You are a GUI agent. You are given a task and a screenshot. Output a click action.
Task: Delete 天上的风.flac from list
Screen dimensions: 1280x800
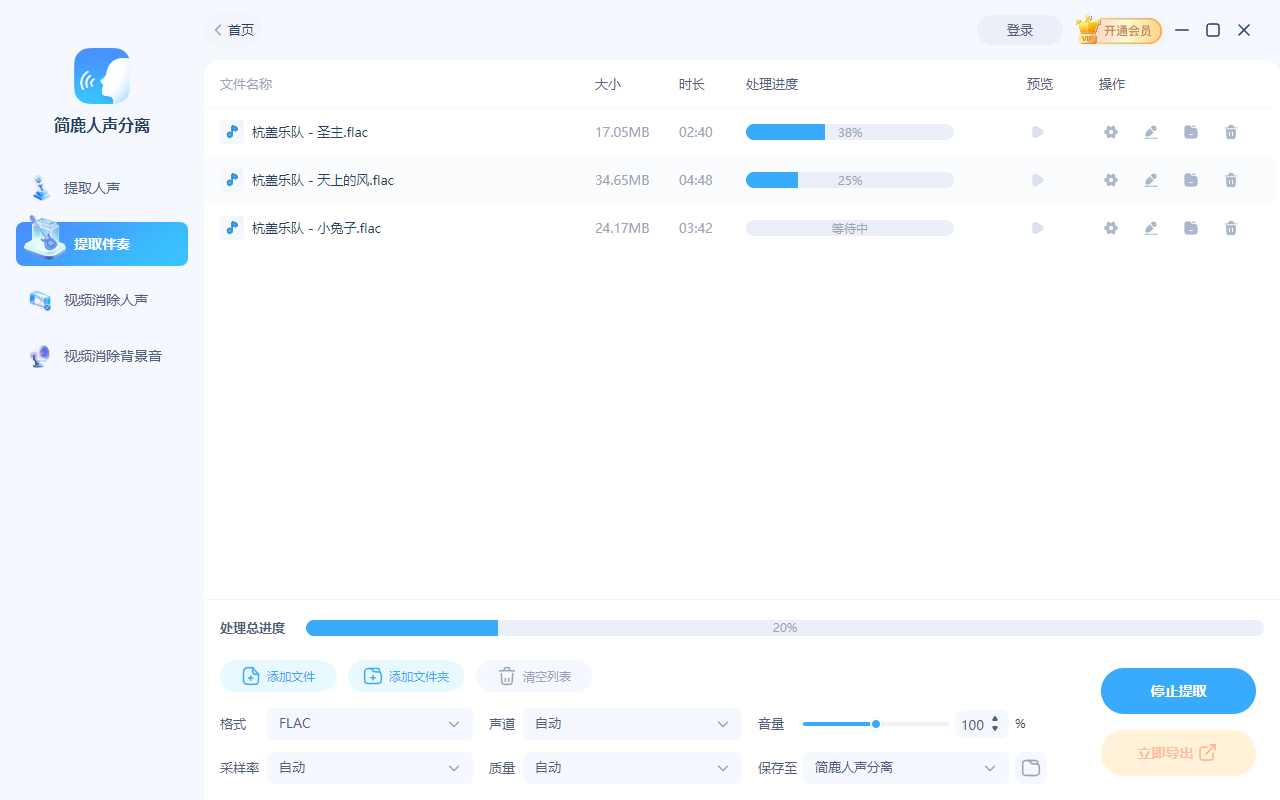pos(1231,180)
